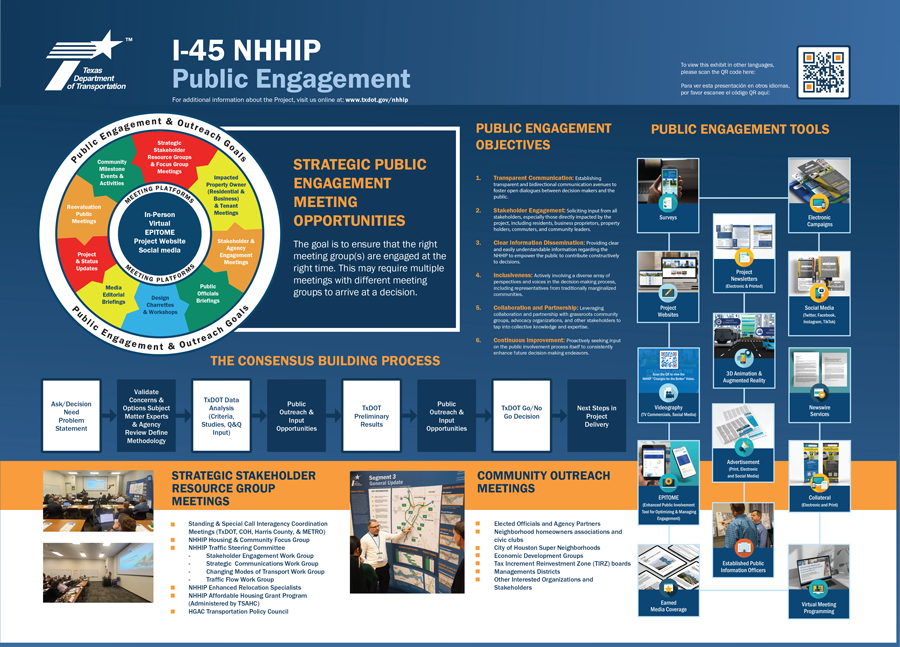Click the Segment 3 General Update board photo
This screenshot has width=900, height=647.
pos(407,532)
